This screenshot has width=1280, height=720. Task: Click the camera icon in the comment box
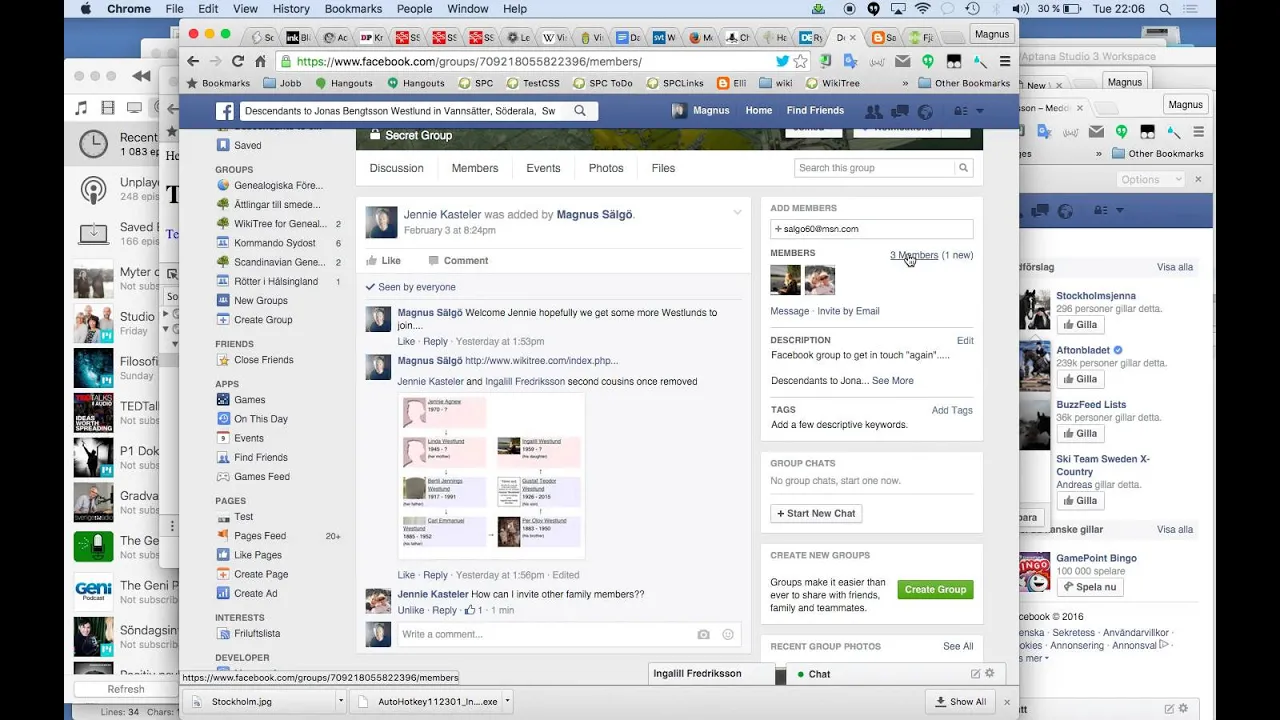pos(704,634)
